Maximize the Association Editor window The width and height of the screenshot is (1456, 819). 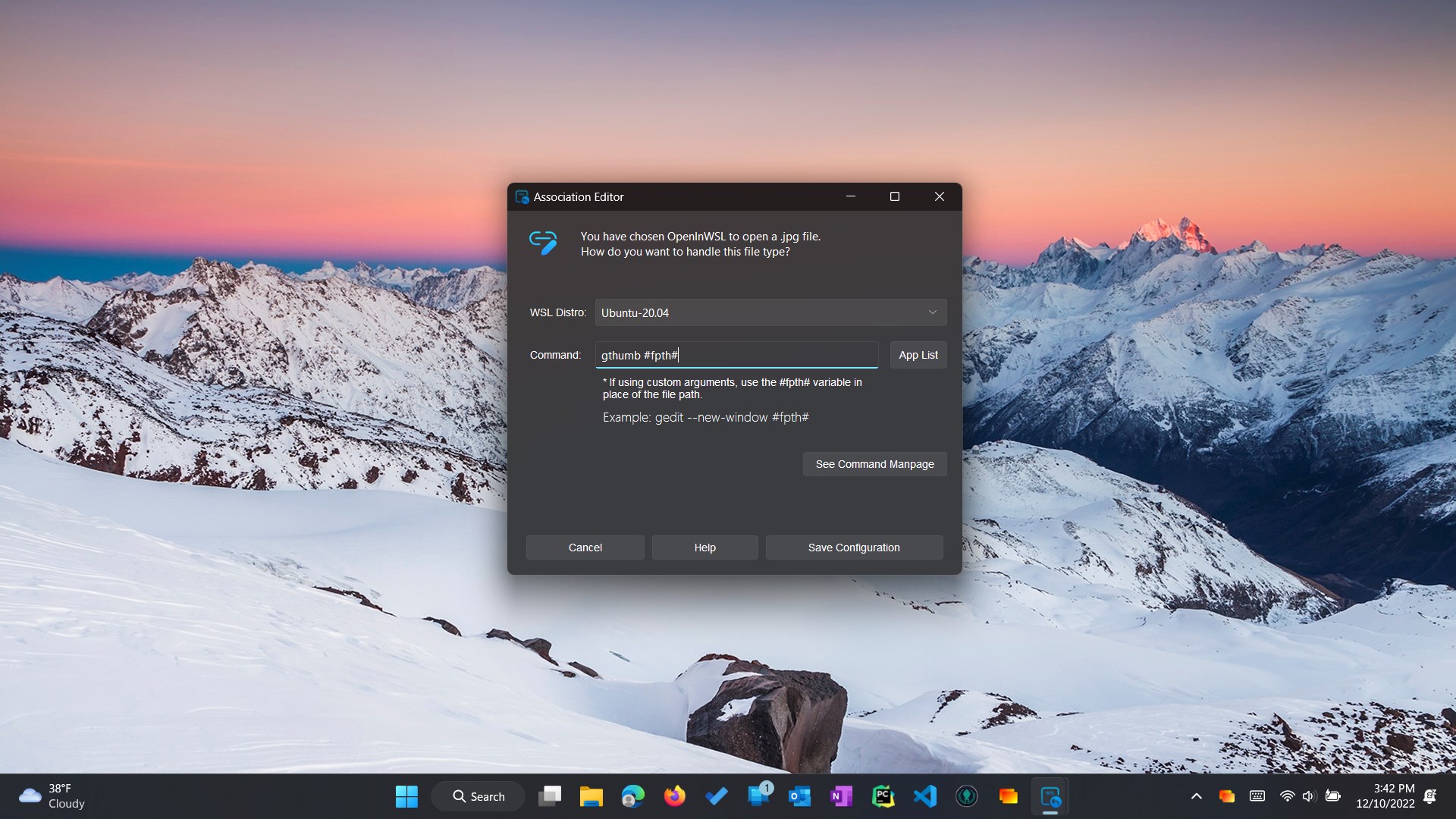coord(895,196)
